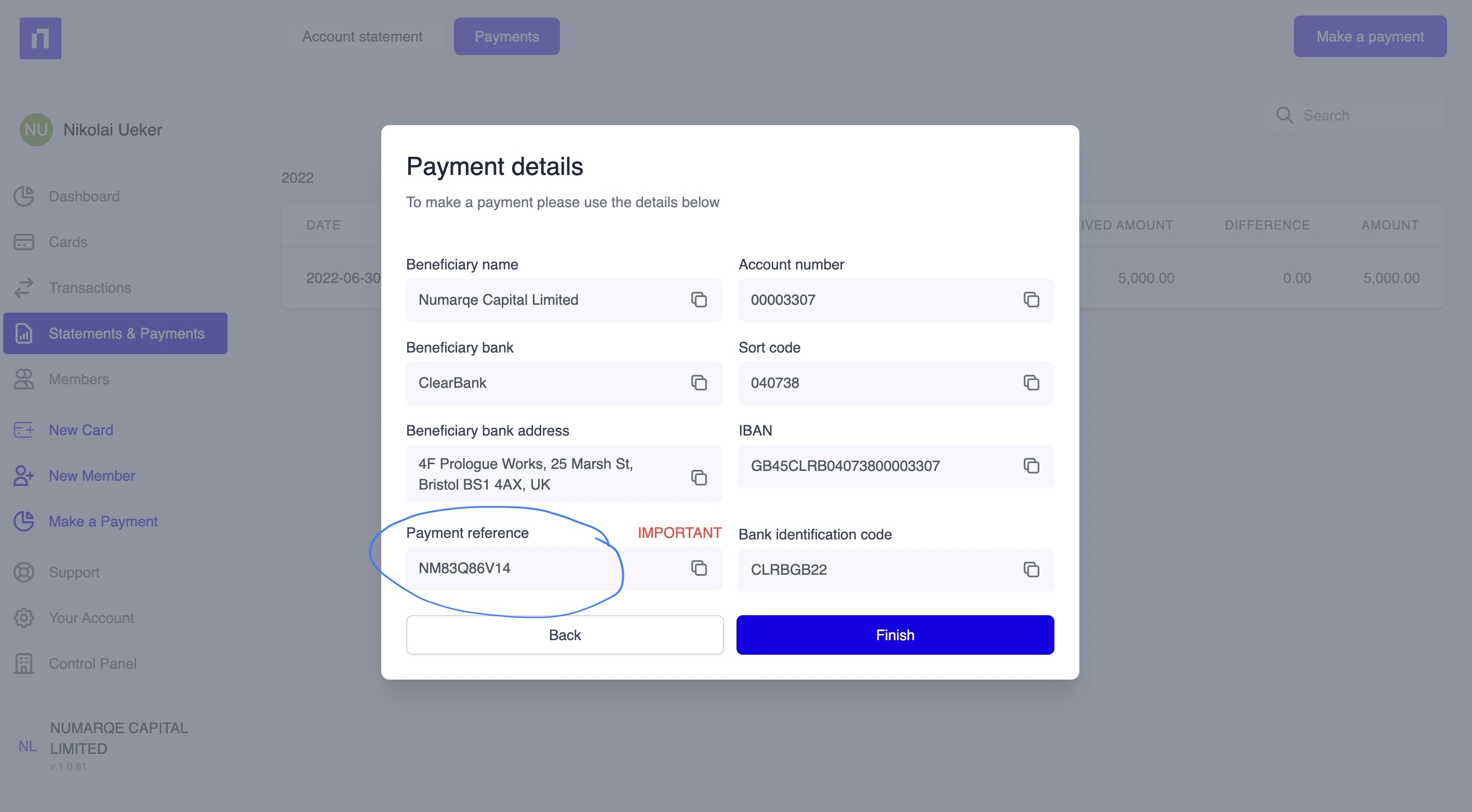Screen dimensions: 1472x812
Task: Copy the sort code 040738
Action: click(1031, 383)
